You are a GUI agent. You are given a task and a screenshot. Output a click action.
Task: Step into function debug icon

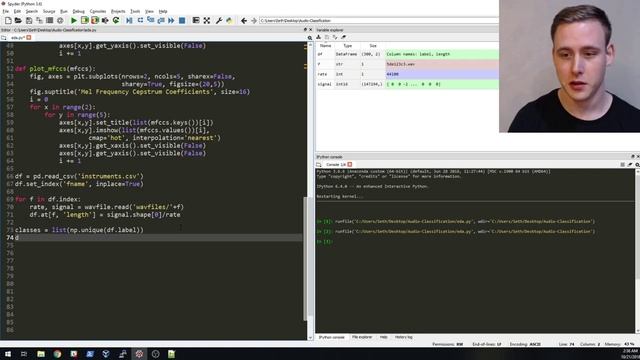[151, 20]
